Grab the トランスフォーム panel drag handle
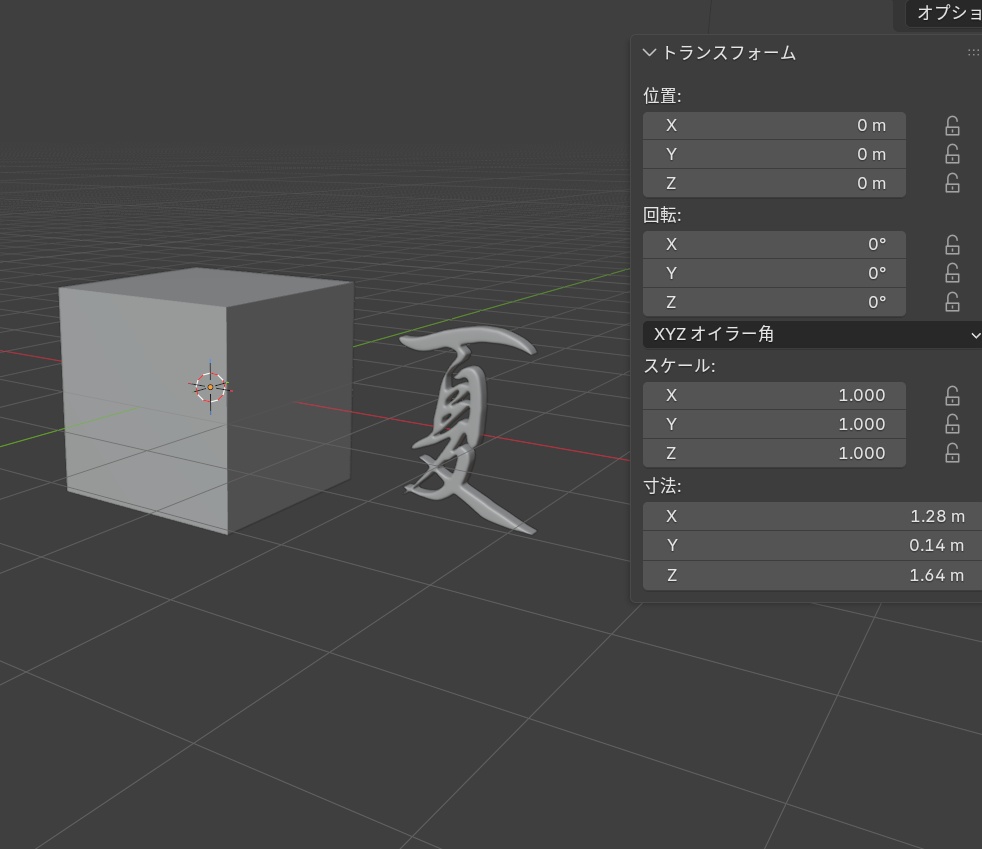 point(974,53)
